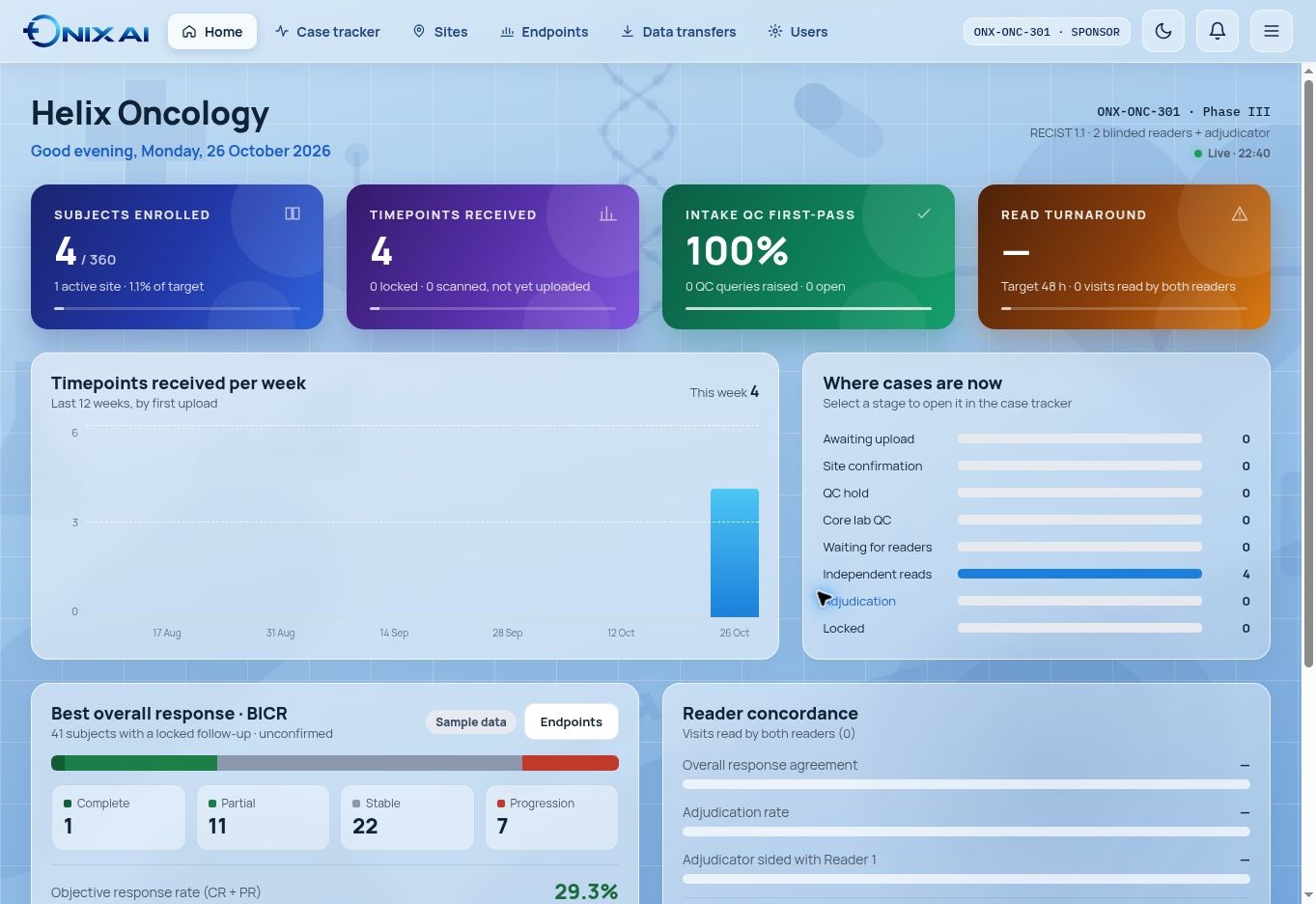This screenshot has height=904, width=1316.
Task: Toggle dark mode moon icon
Action: coord(1163,32)
